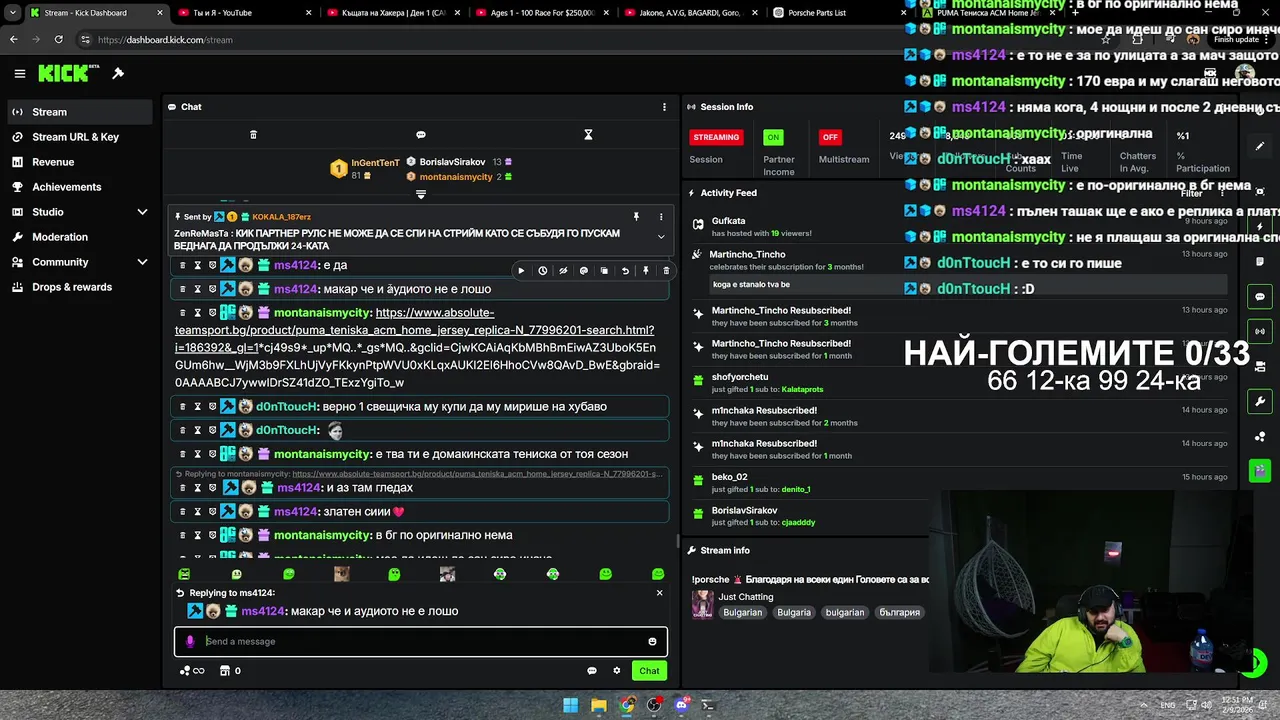Viewport: 1280px width, 720px height.
Task: Send message with green Chat button
Action: [649, 671]
